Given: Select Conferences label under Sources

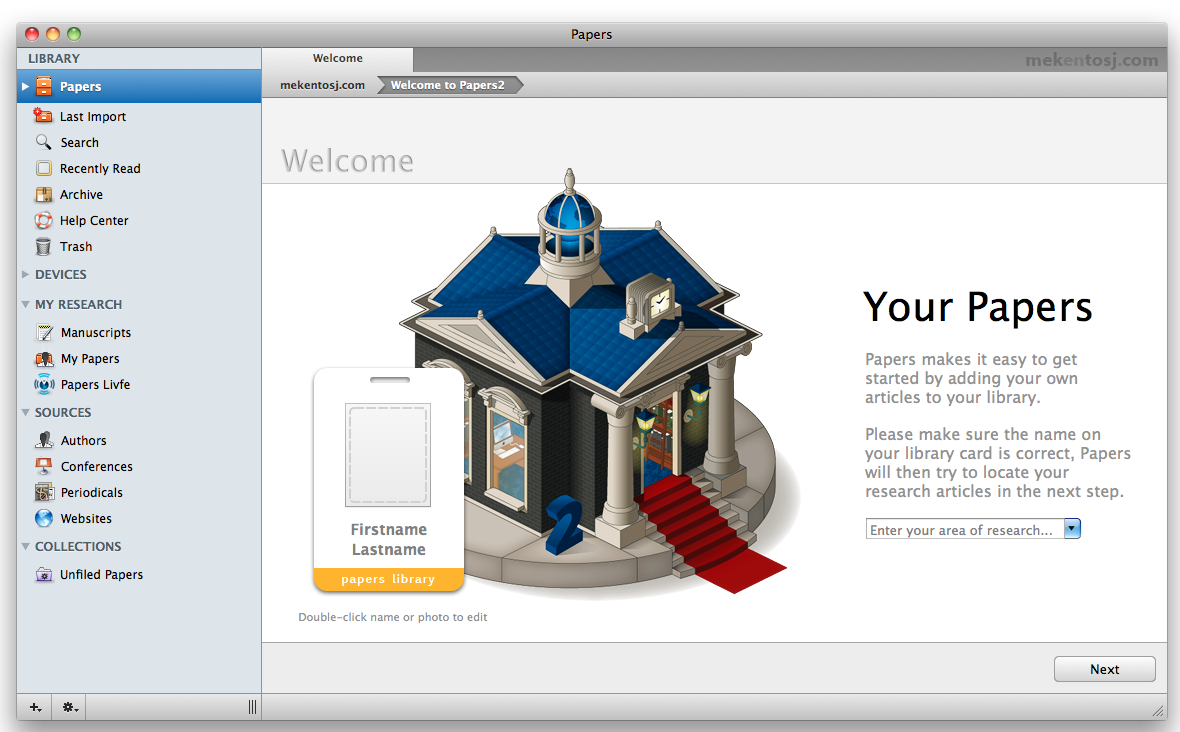Looking at the screenshot, I should click(96, 466).
